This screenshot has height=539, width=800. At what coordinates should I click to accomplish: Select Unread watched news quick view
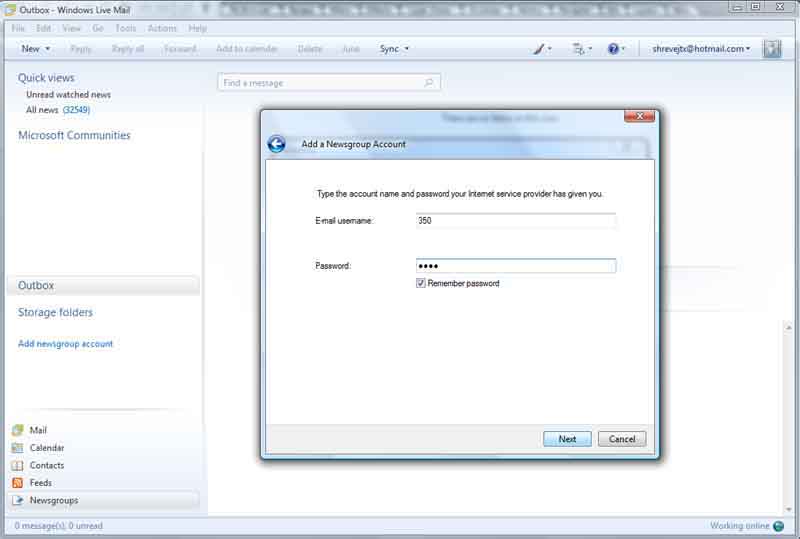tap(68, 94)
